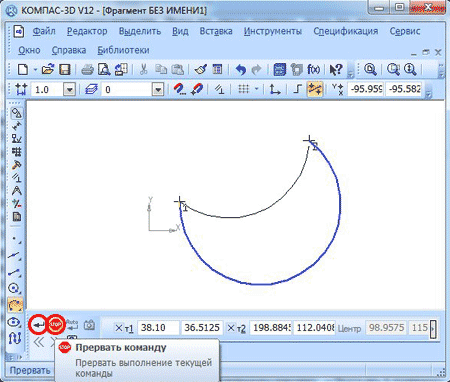This screenshot has height=382, width=450.
Task: Create a new document with the blank page icon
Action: pyautogui.click(x=23, y=70)
